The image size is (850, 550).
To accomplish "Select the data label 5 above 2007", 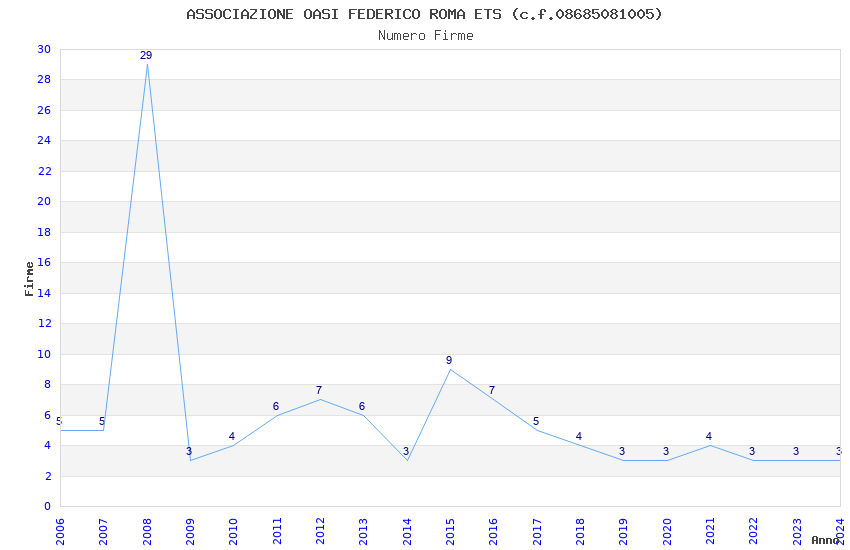I will point(102,422).
